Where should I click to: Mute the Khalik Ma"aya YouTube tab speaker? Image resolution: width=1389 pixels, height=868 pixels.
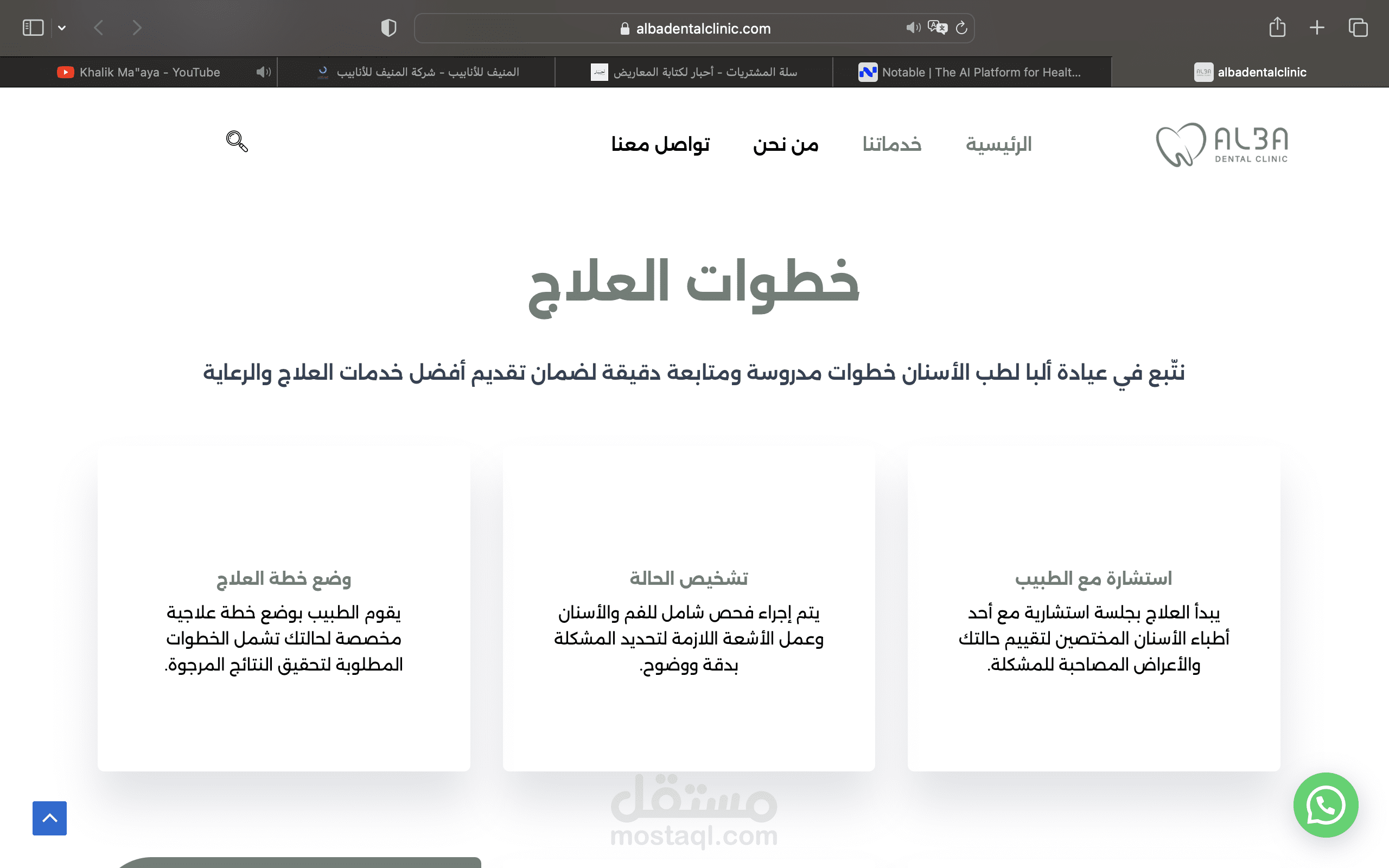point(263,72)
